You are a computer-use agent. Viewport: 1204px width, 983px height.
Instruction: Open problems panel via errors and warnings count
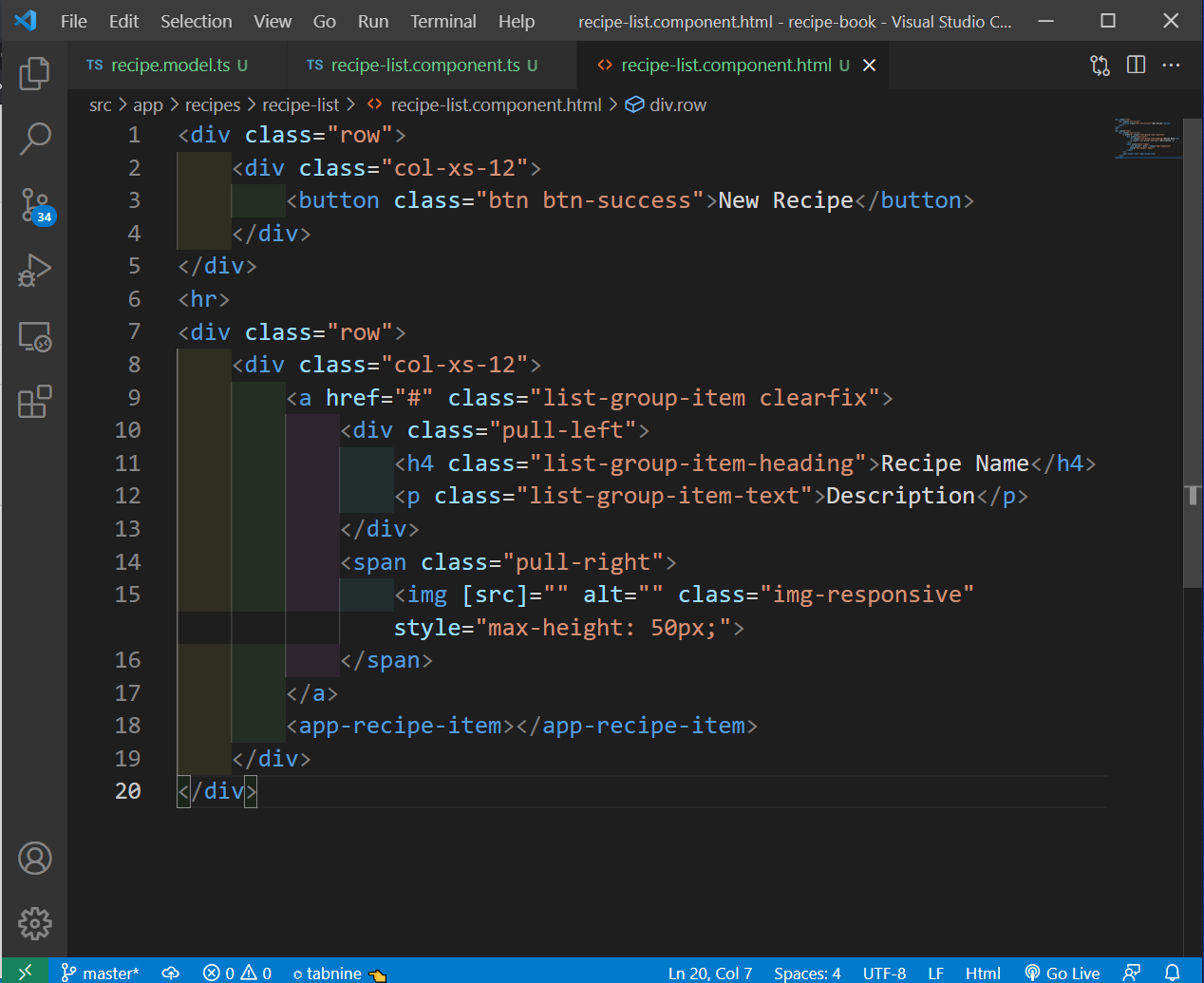click(237, 973)
